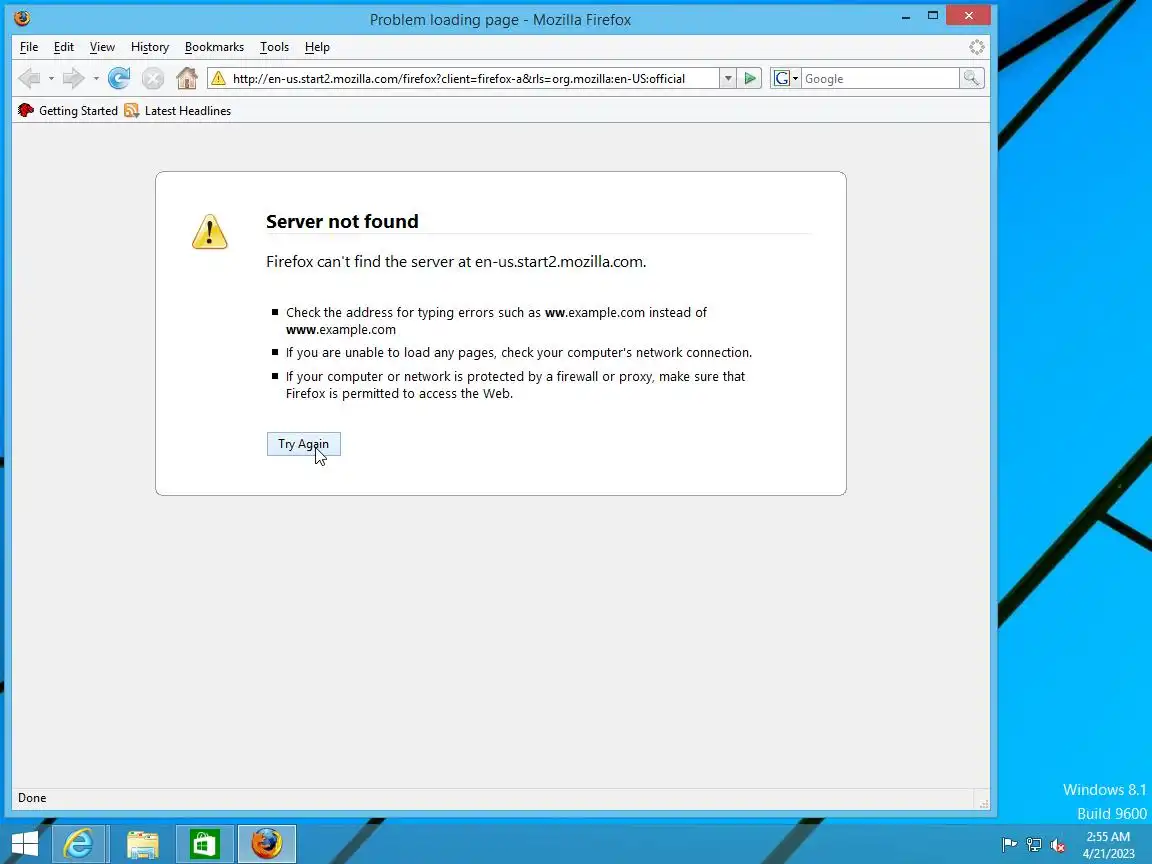Open the Edit menu
1152x864 pixels.
point(64,47)
